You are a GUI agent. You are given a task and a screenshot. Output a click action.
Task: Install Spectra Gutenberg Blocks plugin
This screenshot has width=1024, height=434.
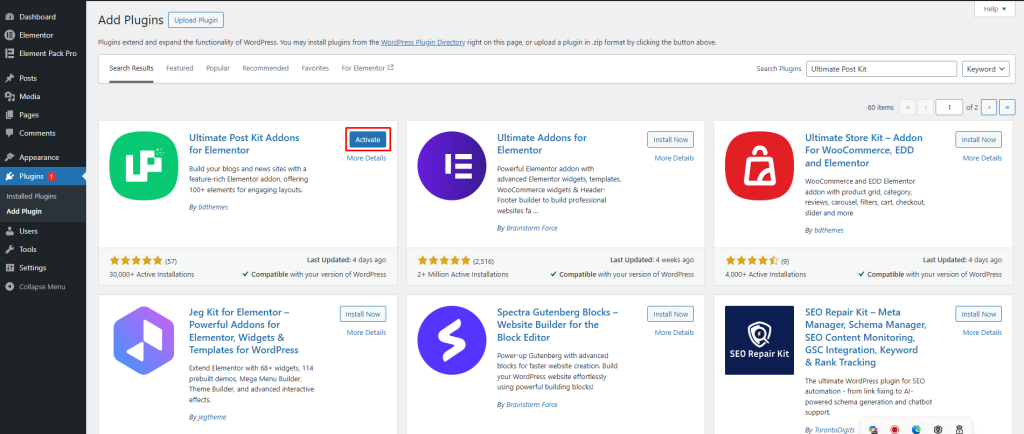pyautogui.click(x=671, y=314)
